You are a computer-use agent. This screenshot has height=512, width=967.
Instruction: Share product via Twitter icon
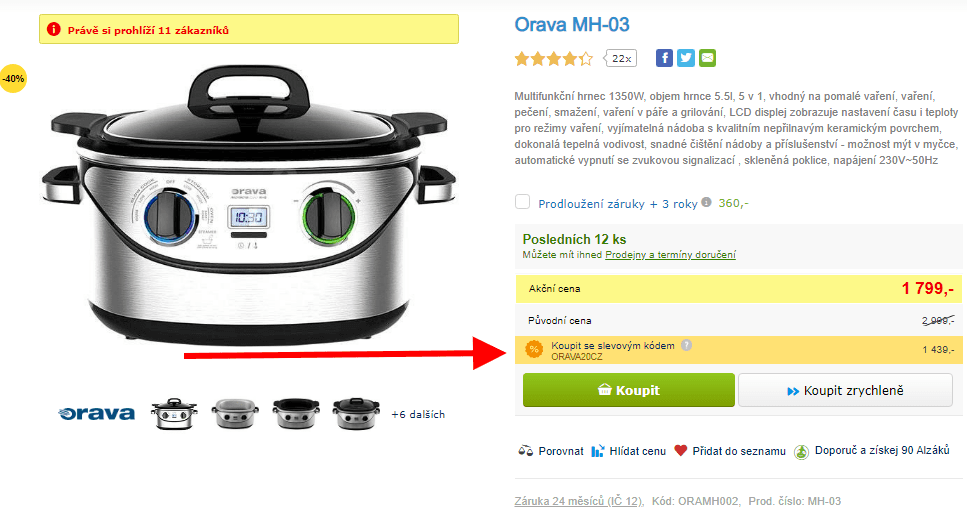tap(686, 58)
